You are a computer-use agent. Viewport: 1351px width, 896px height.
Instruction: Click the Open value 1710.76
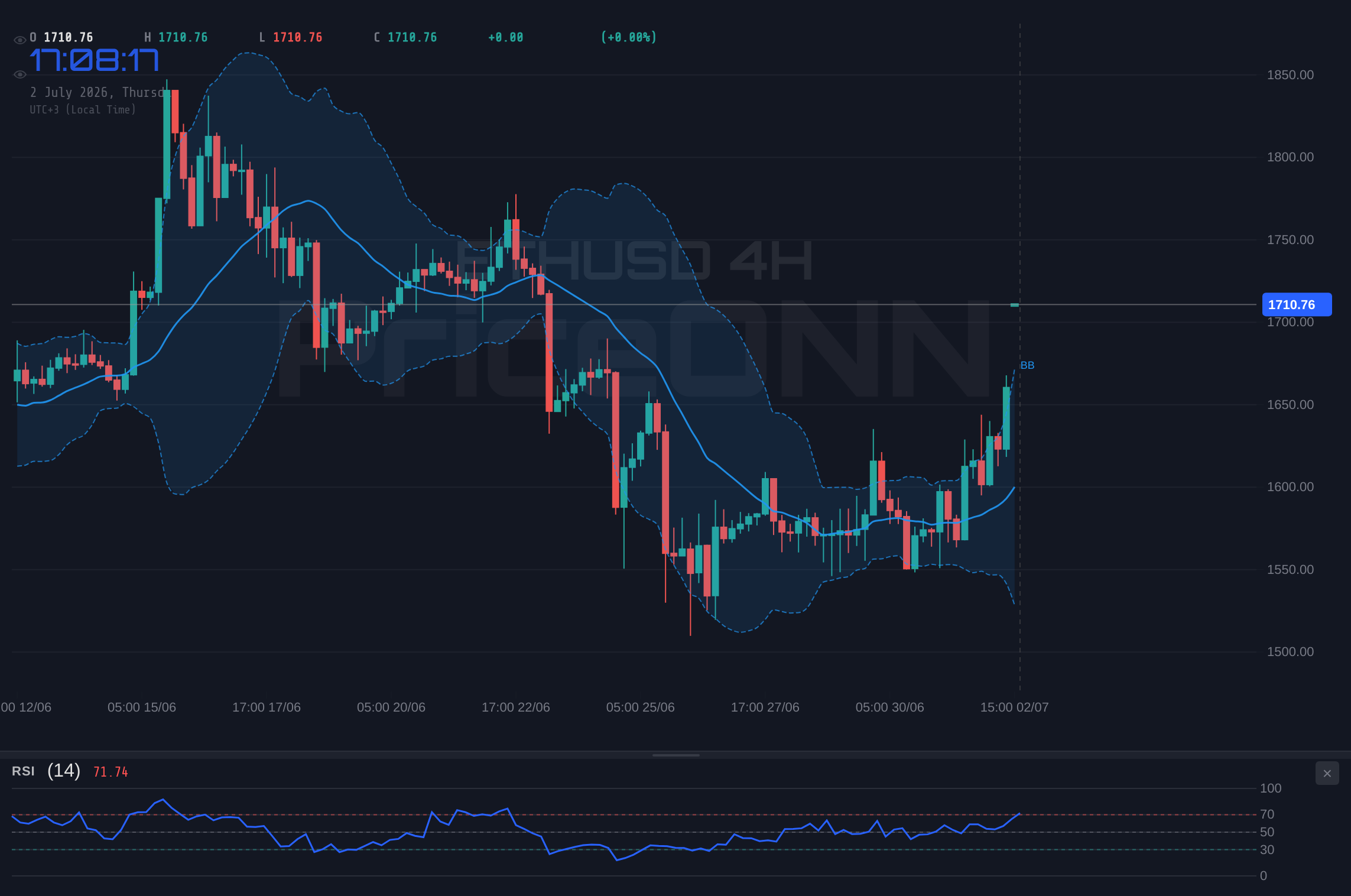click(69, 37)
